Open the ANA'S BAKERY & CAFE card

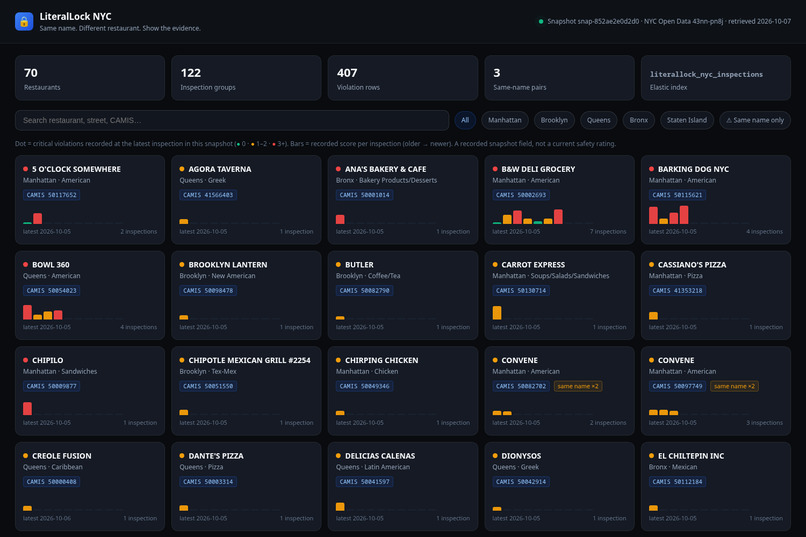point(402,199)
